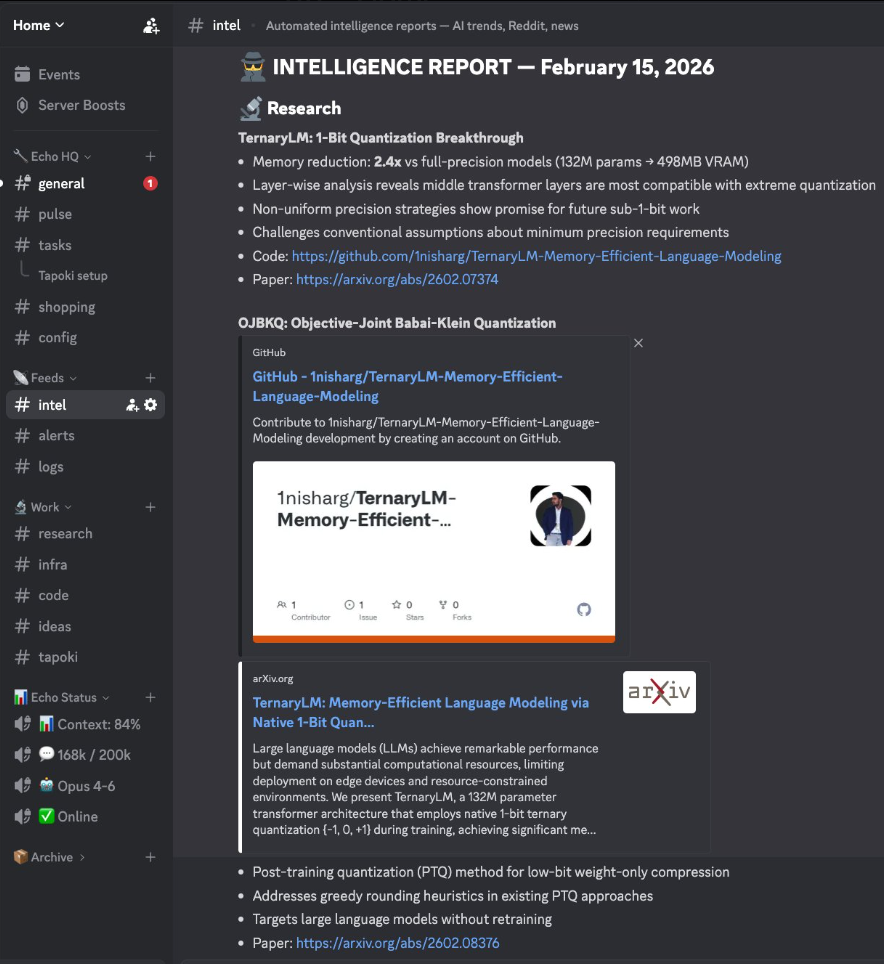
Task: Select the Server Boosts icon
Action: pos(22,105)
